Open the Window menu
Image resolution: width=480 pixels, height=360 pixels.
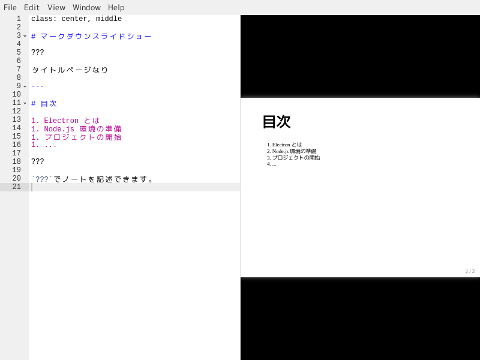[x=86, y=7]
